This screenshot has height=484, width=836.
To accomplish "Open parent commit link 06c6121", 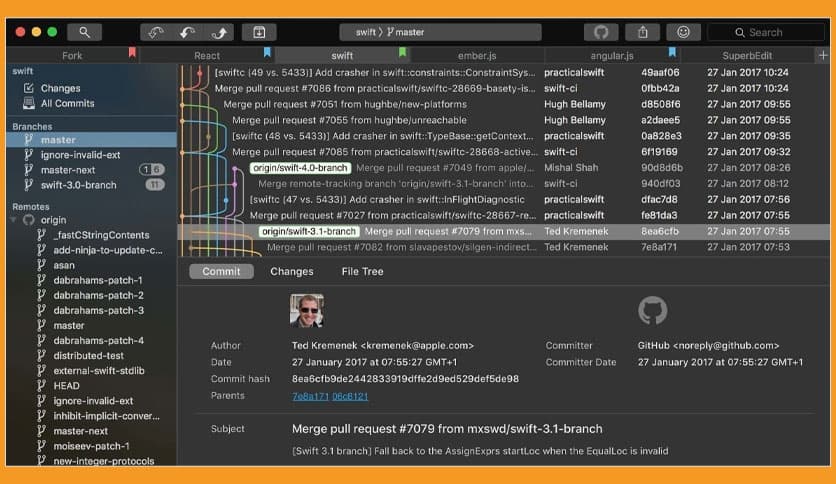I will click(x=350, y=396).
